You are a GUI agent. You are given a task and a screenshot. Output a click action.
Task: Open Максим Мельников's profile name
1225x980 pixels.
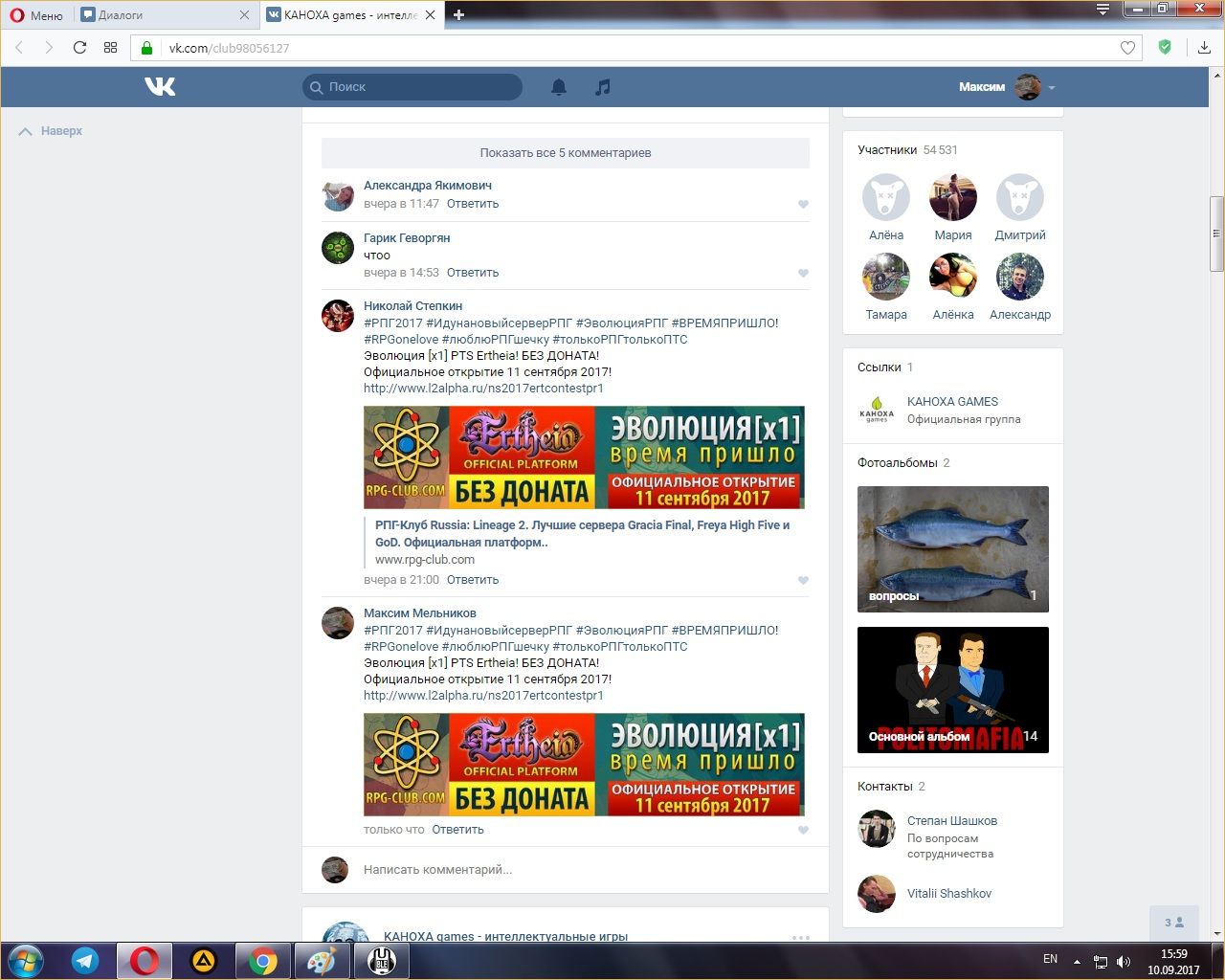click(420, 613)
